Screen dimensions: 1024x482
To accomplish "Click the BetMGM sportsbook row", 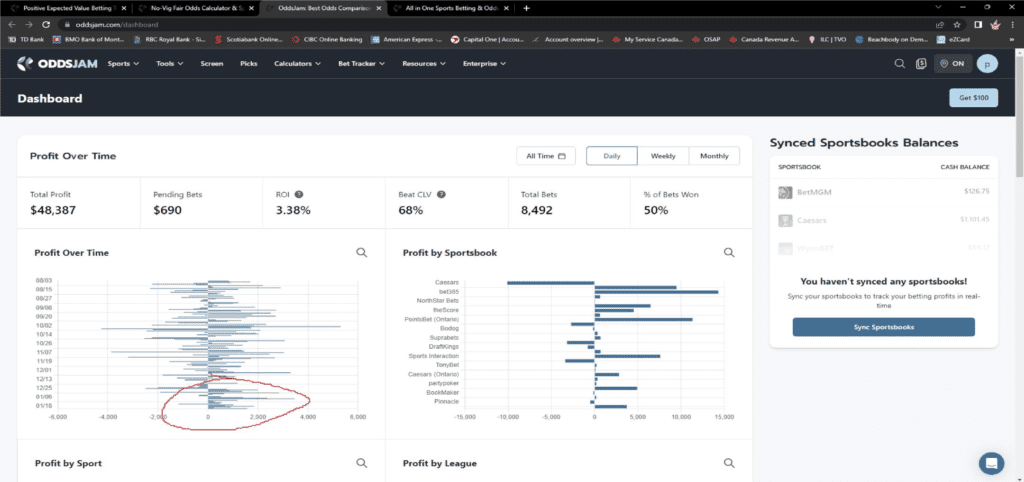I will [x=884, y=193].
